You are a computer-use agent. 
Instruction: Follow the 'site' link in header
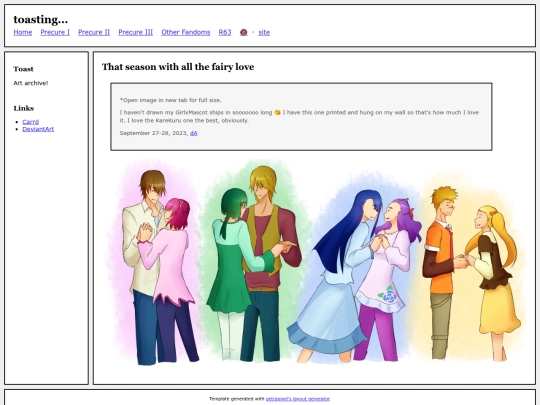264,32
